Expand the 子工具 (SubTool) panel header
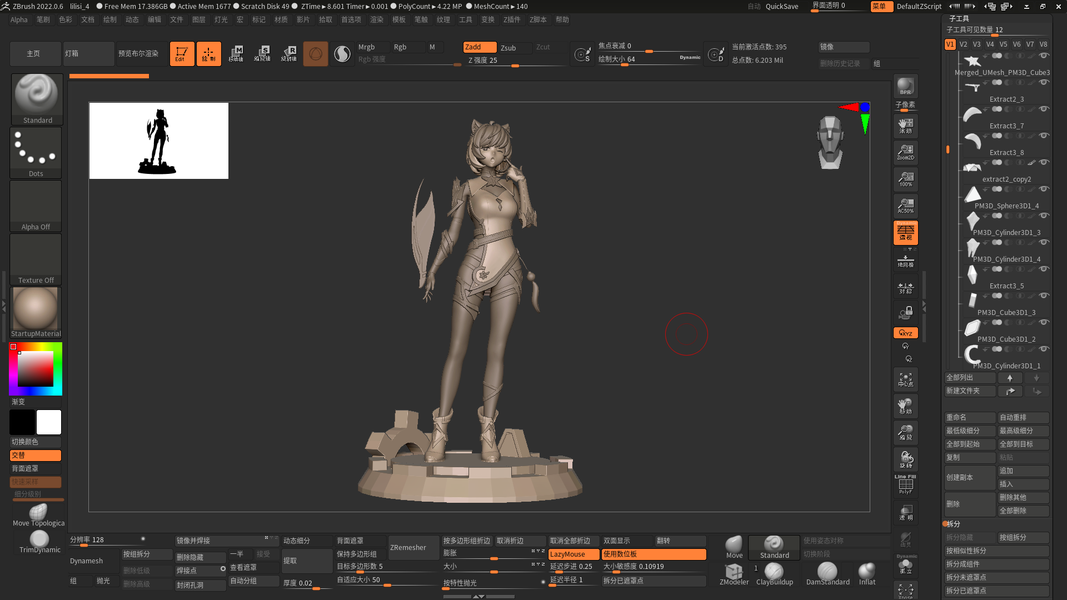Viewport: 1067px width, 600px height. point(959,18)
